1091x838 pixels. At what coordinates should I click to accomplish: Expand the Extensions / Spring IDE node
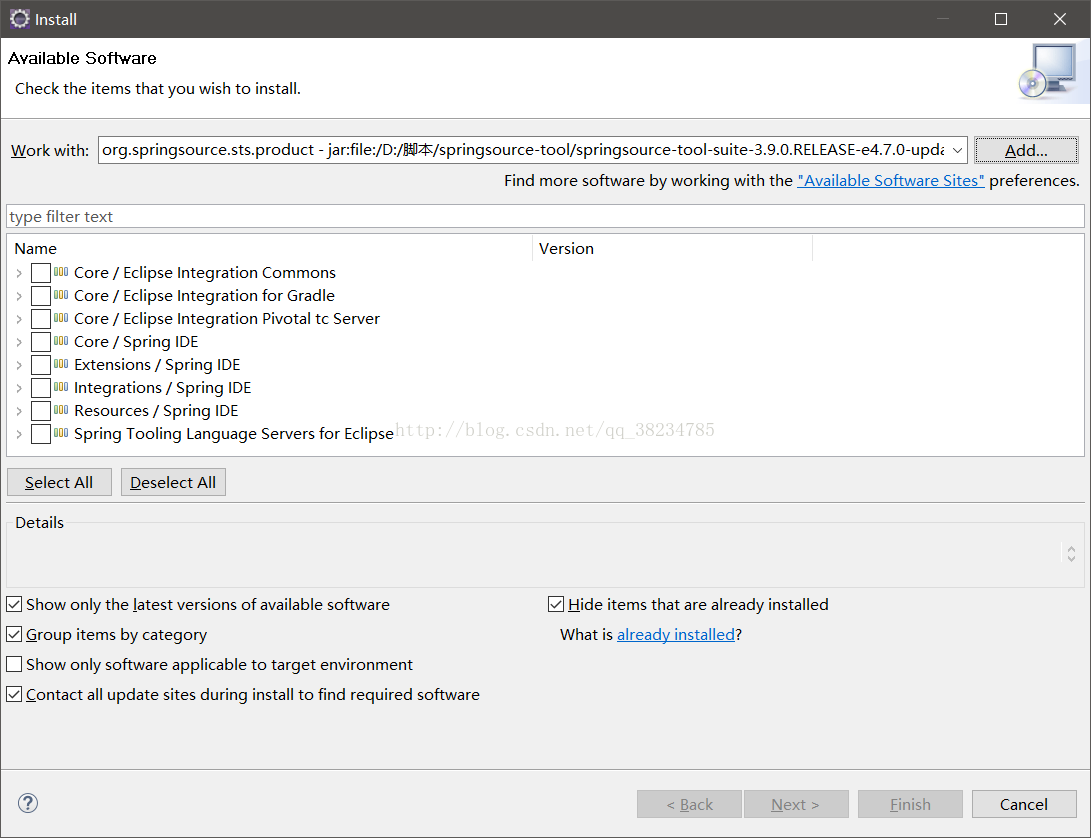pos(19,365)
